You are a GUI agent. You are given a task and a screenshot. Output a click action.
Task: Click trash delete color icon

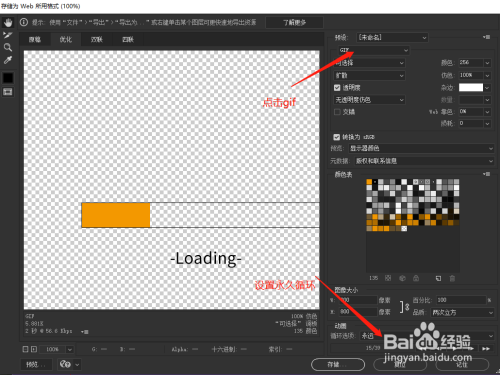click(x=452, y=278)
